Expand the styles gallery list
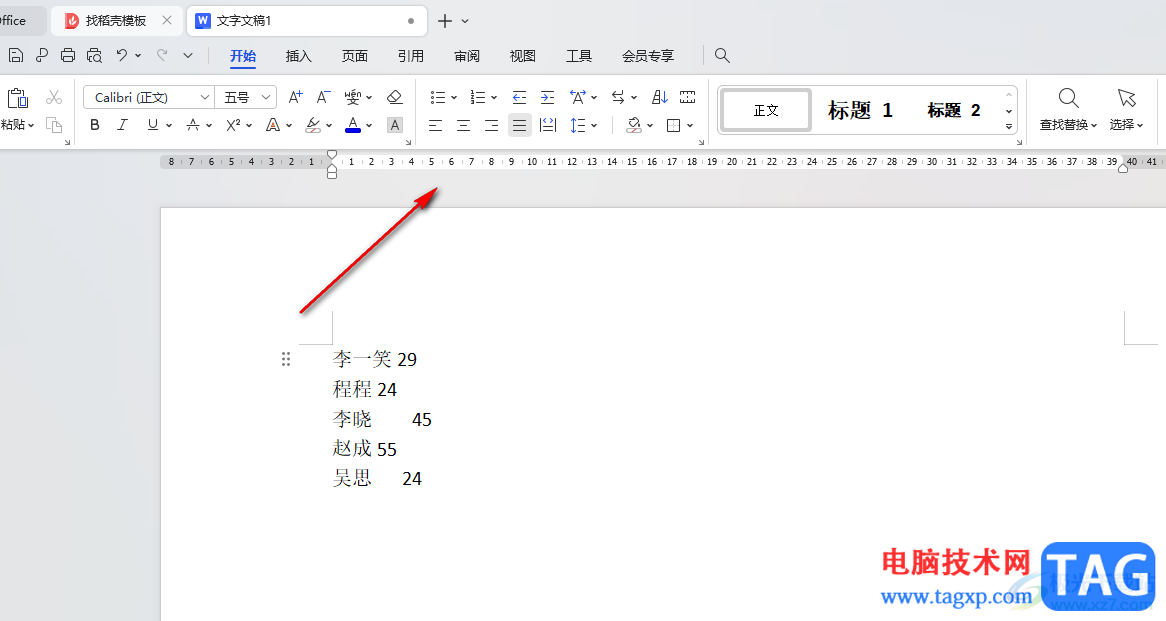 [x=1009, y=126]
